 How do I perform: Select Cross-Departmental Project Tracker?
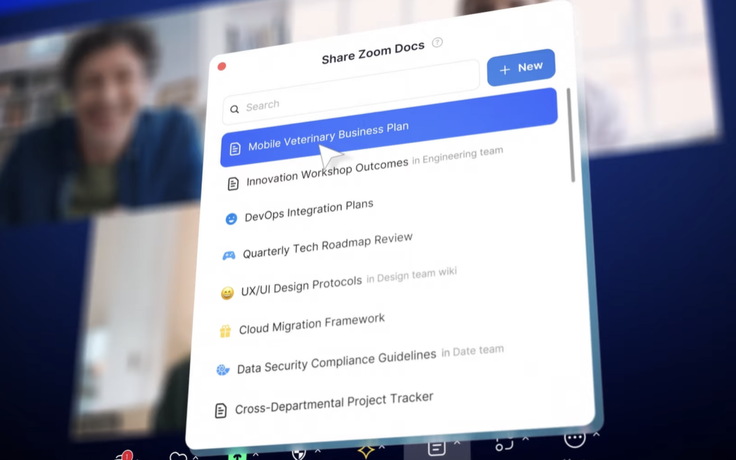[334, 404]
